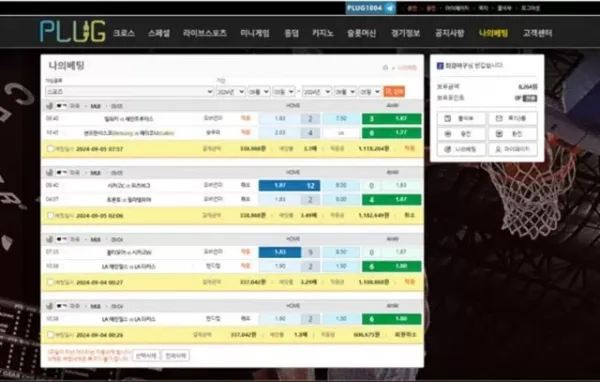The height and width of the screenshot is (382, 600).
Task: Click the attendance check button with calendar icon
Action: point(461,119)
